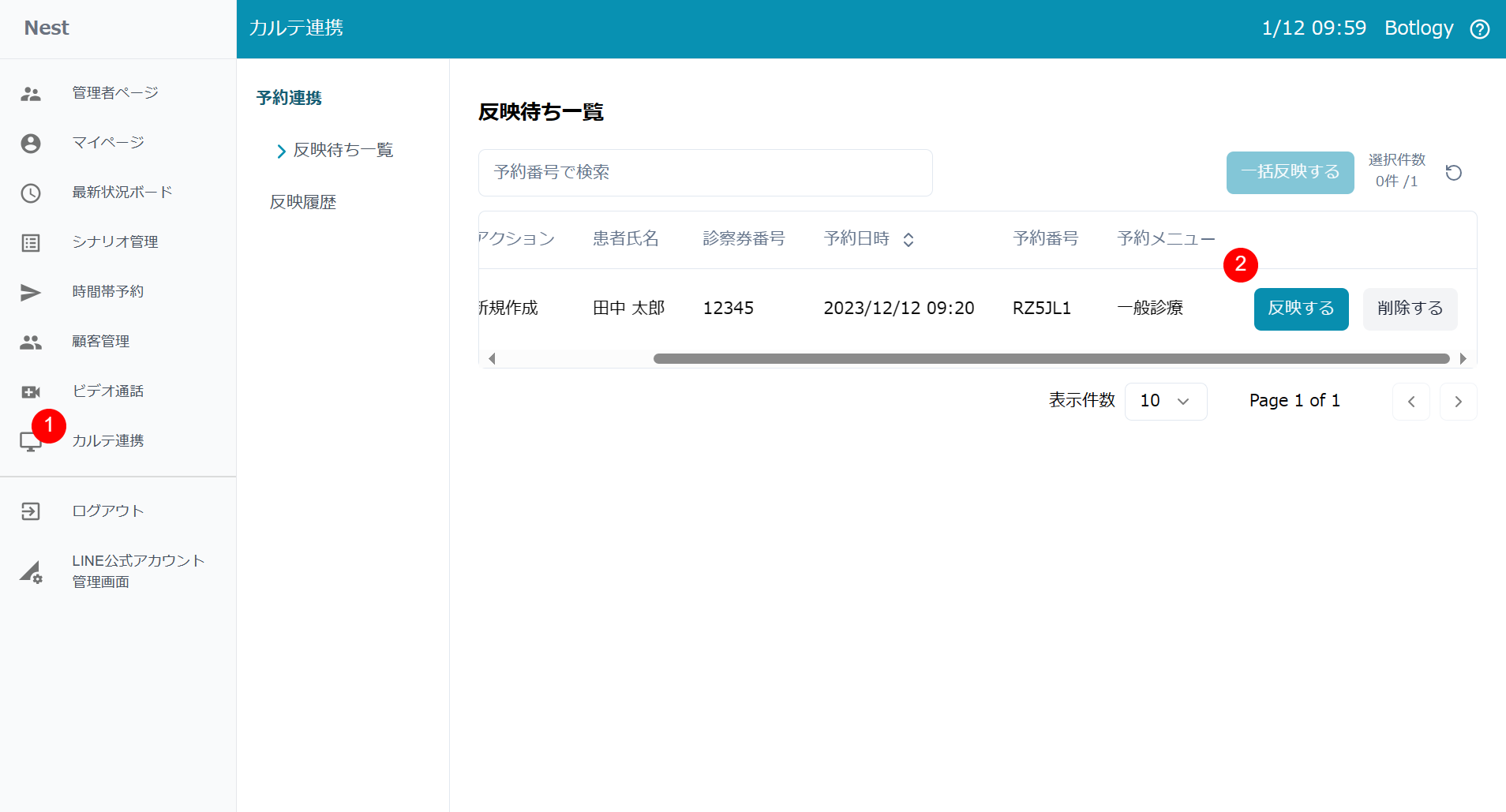Open the ビデオ通話 camera icon
The width and height of the screenshot is (1506, 812).
pyautogui.click(x=31, y=392)
